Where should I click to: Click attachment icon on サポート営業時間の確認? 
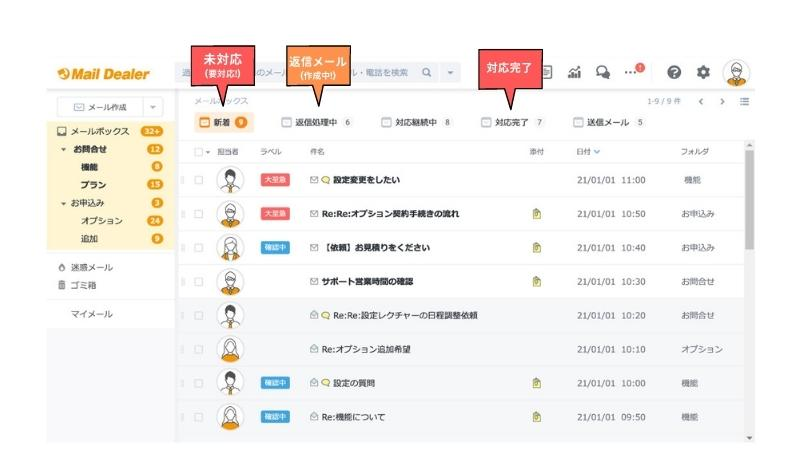[x=537, y=281]
